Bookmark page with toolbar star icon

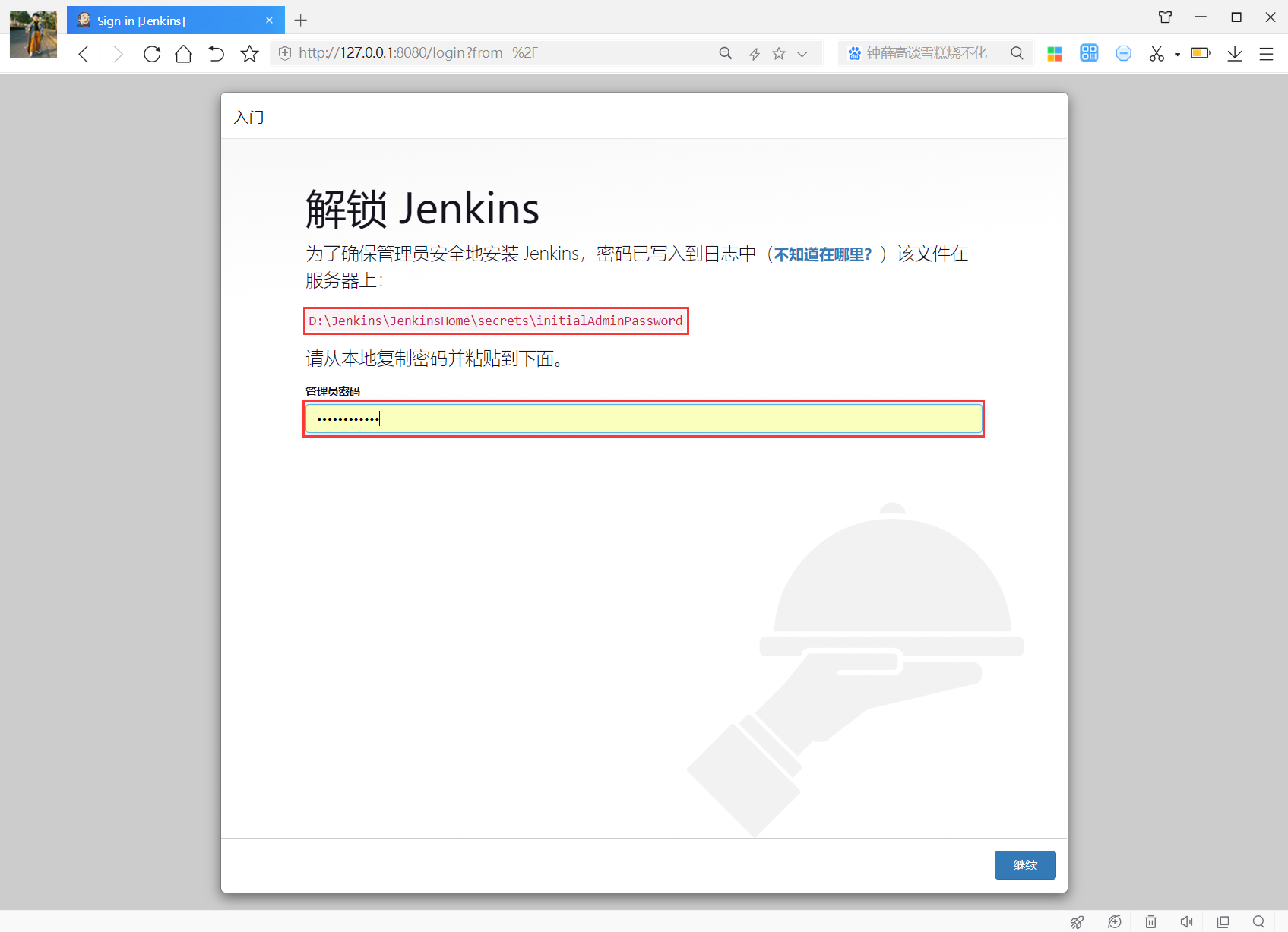249,54
